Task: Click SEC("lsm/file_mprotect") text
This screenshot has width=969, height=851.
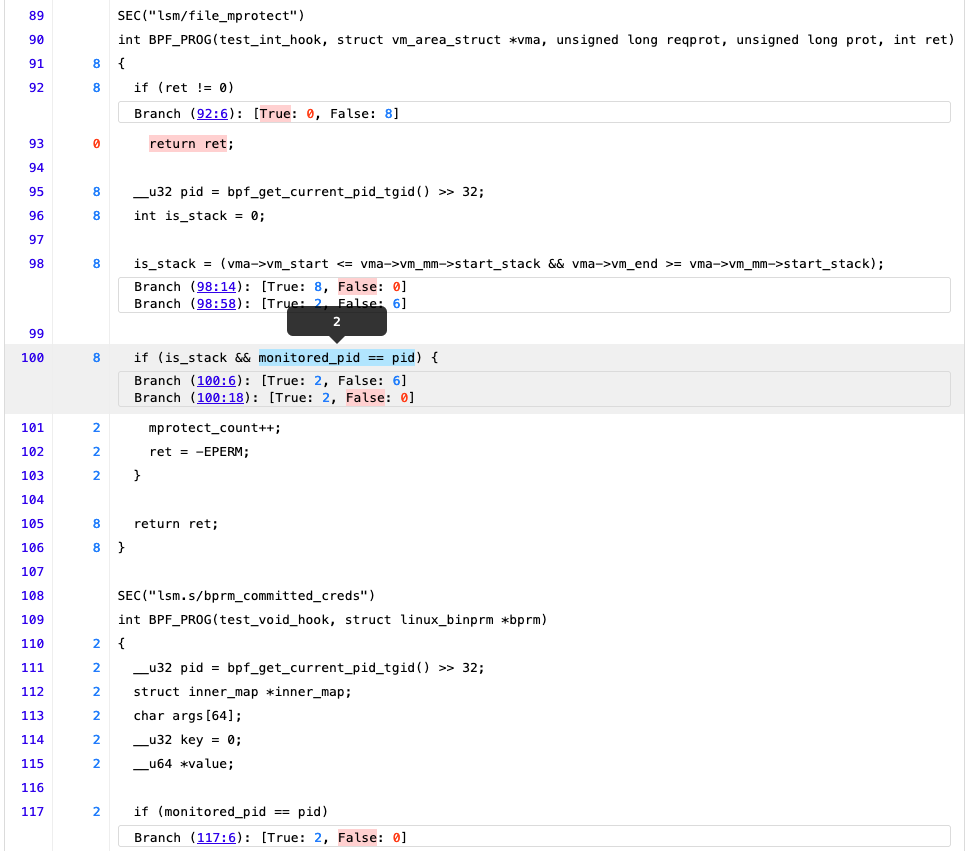Action: pyautogui.click(x=211, y=15)
